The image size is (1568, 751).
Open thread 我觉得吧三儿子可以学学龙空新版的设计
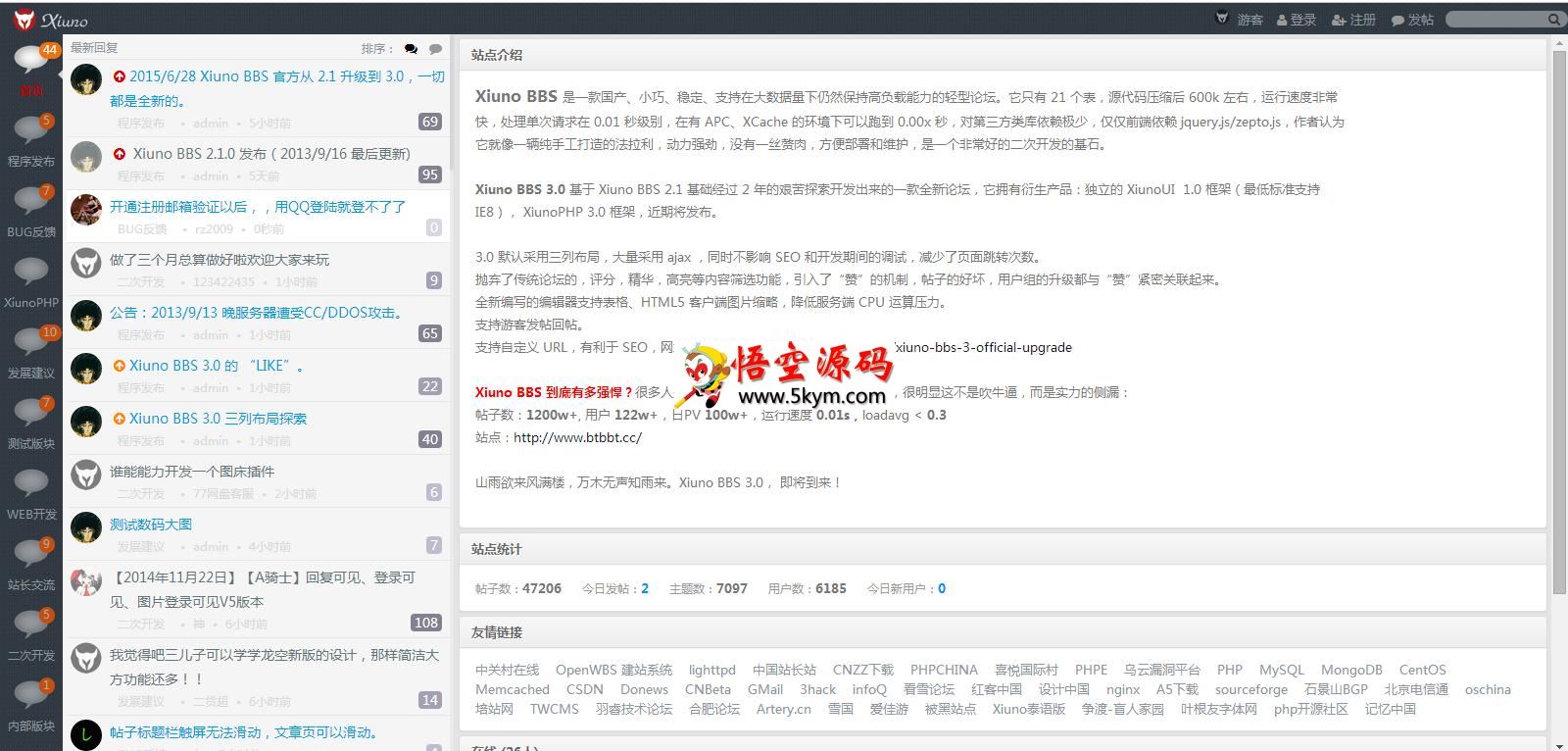pyautogui.click(x=274, y=667)
